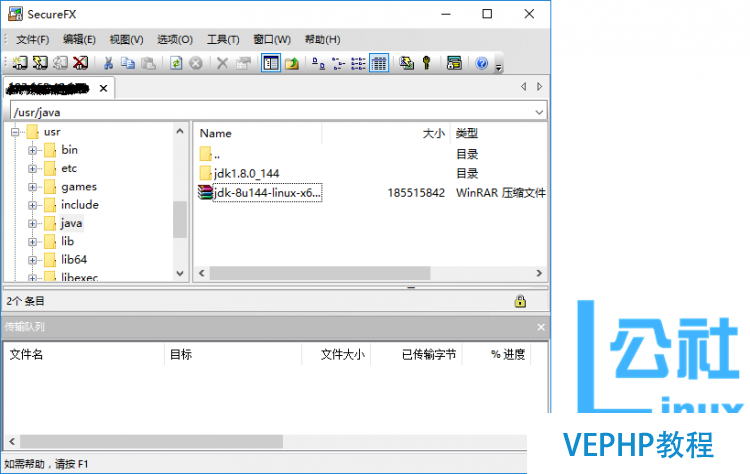Click the next tab arrow
The width and height of the screenshot is (750, 474).
pos(540,87)
